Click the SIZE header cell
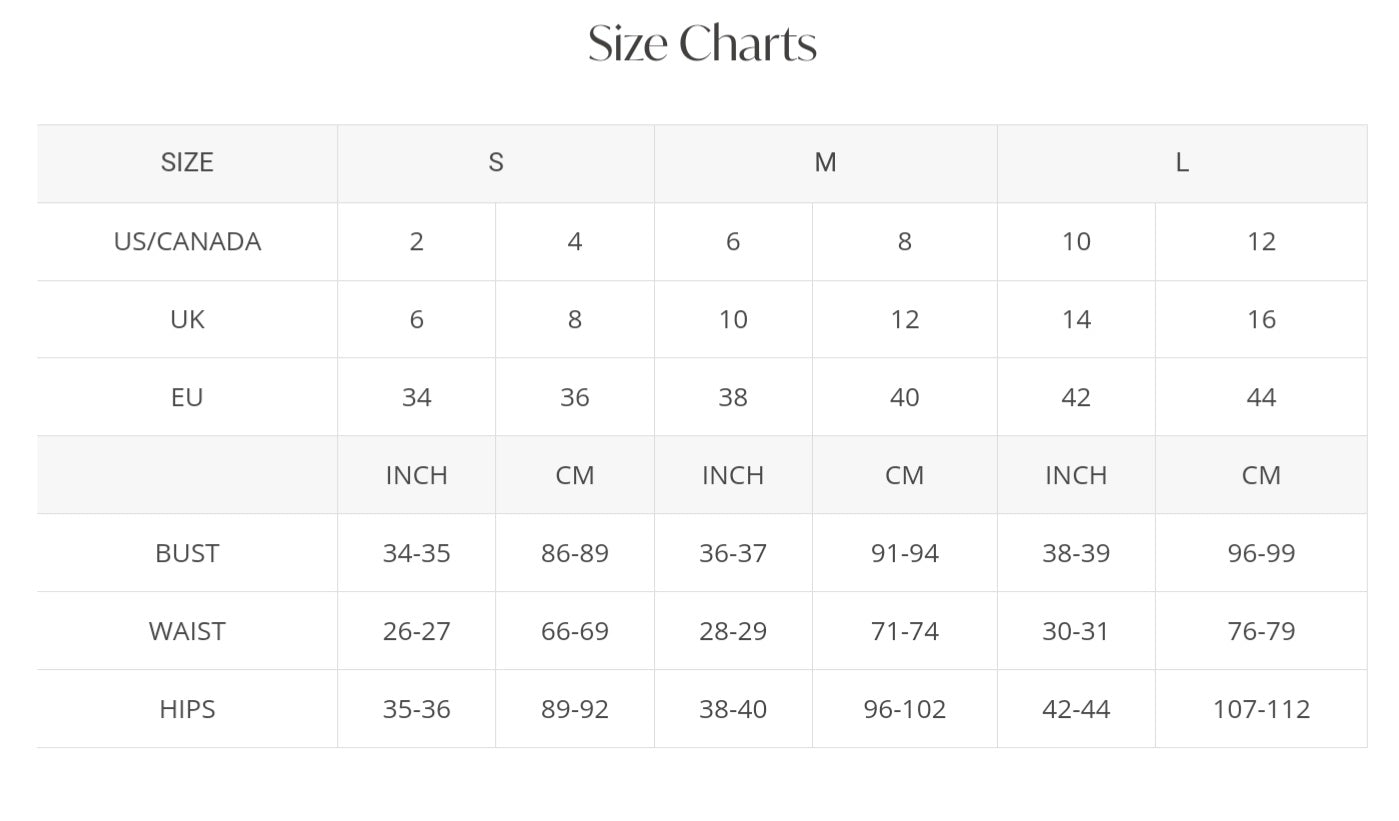This screenshot has height=821, width=1399. coord(187,163)
